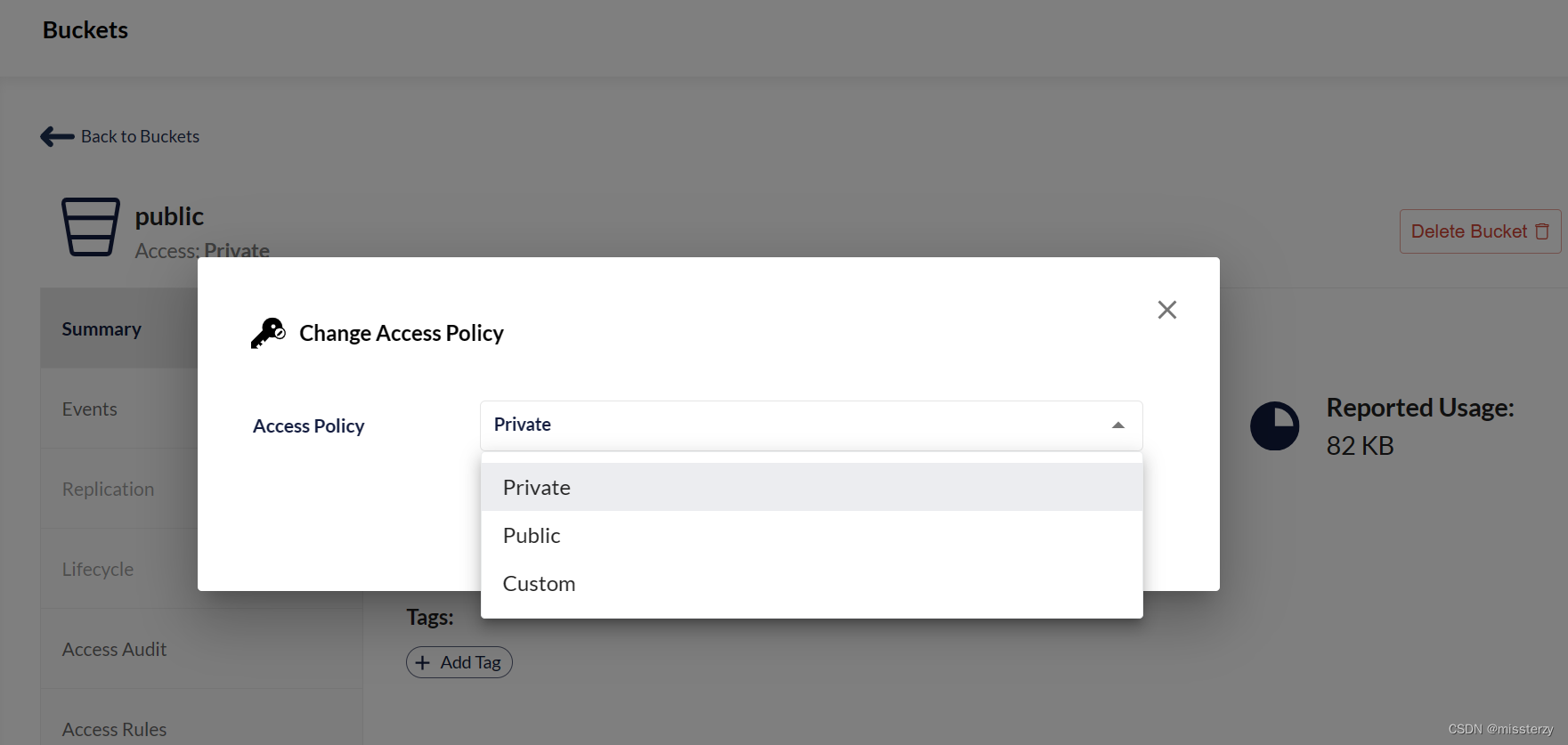The width and height of the screenshot is (1568, 745).
Task: Click the back arrow icon
Action: (57, 136)
